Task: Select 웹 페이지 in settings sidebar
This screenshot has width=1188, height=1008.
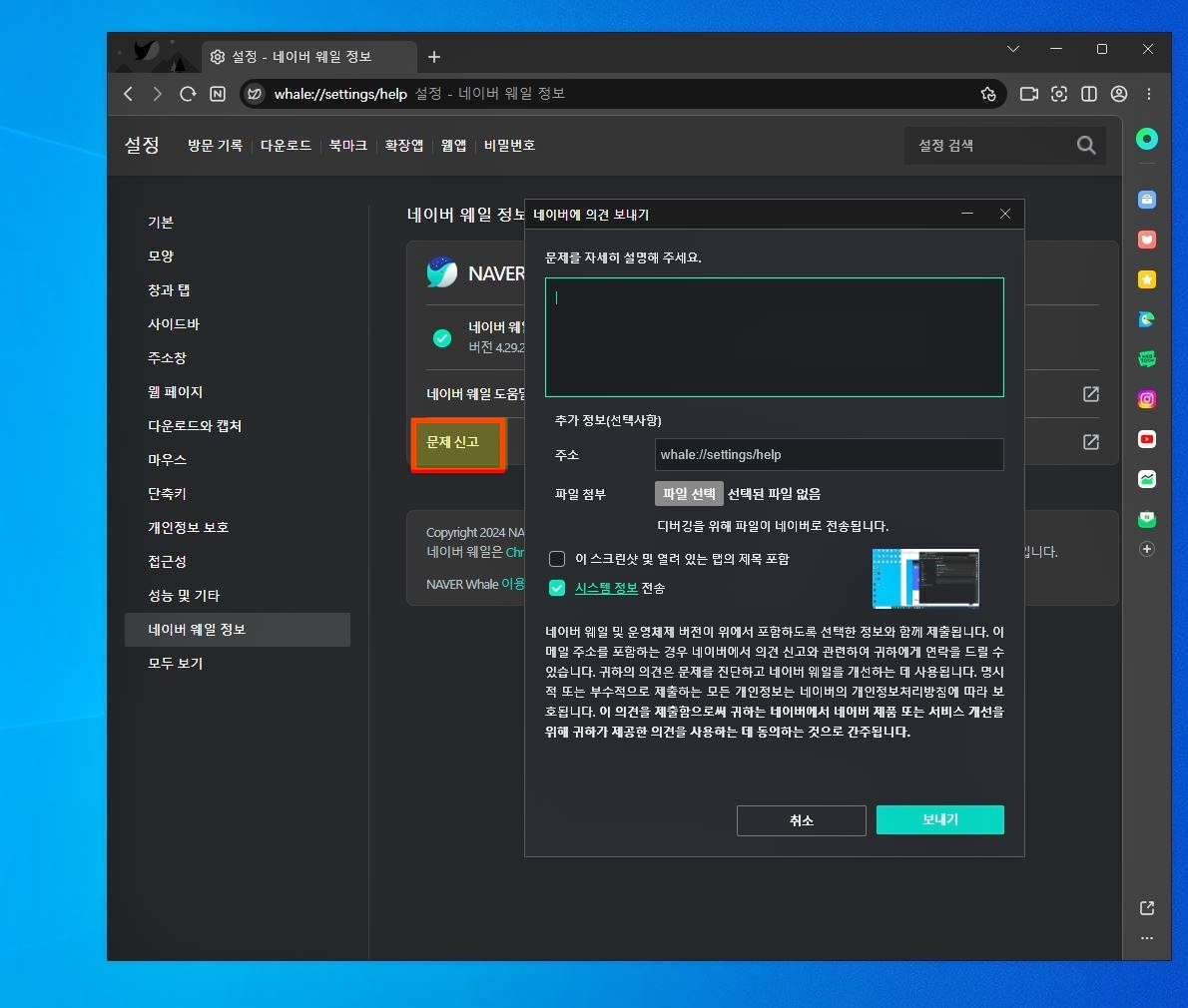Action: [x=175, y=391]
